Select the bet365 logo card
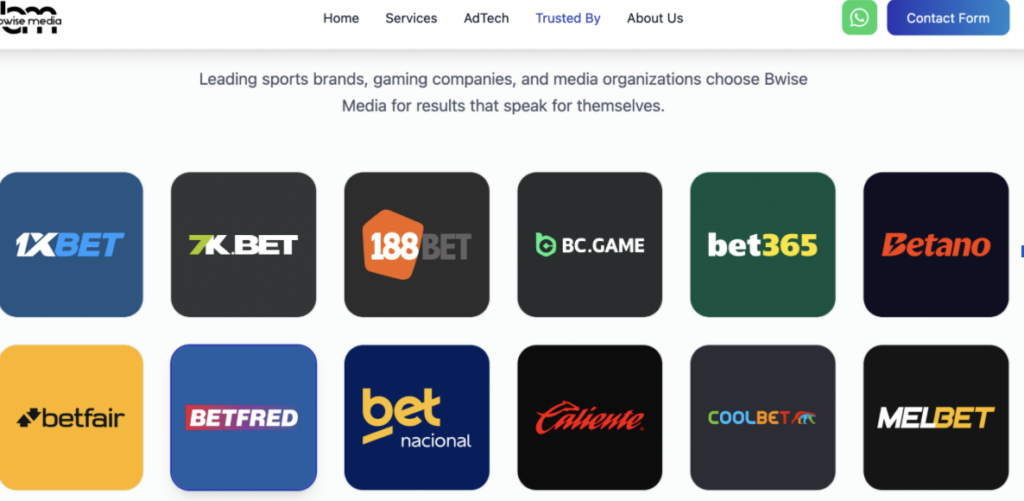The image size is (1024, 501). point(762,244)
